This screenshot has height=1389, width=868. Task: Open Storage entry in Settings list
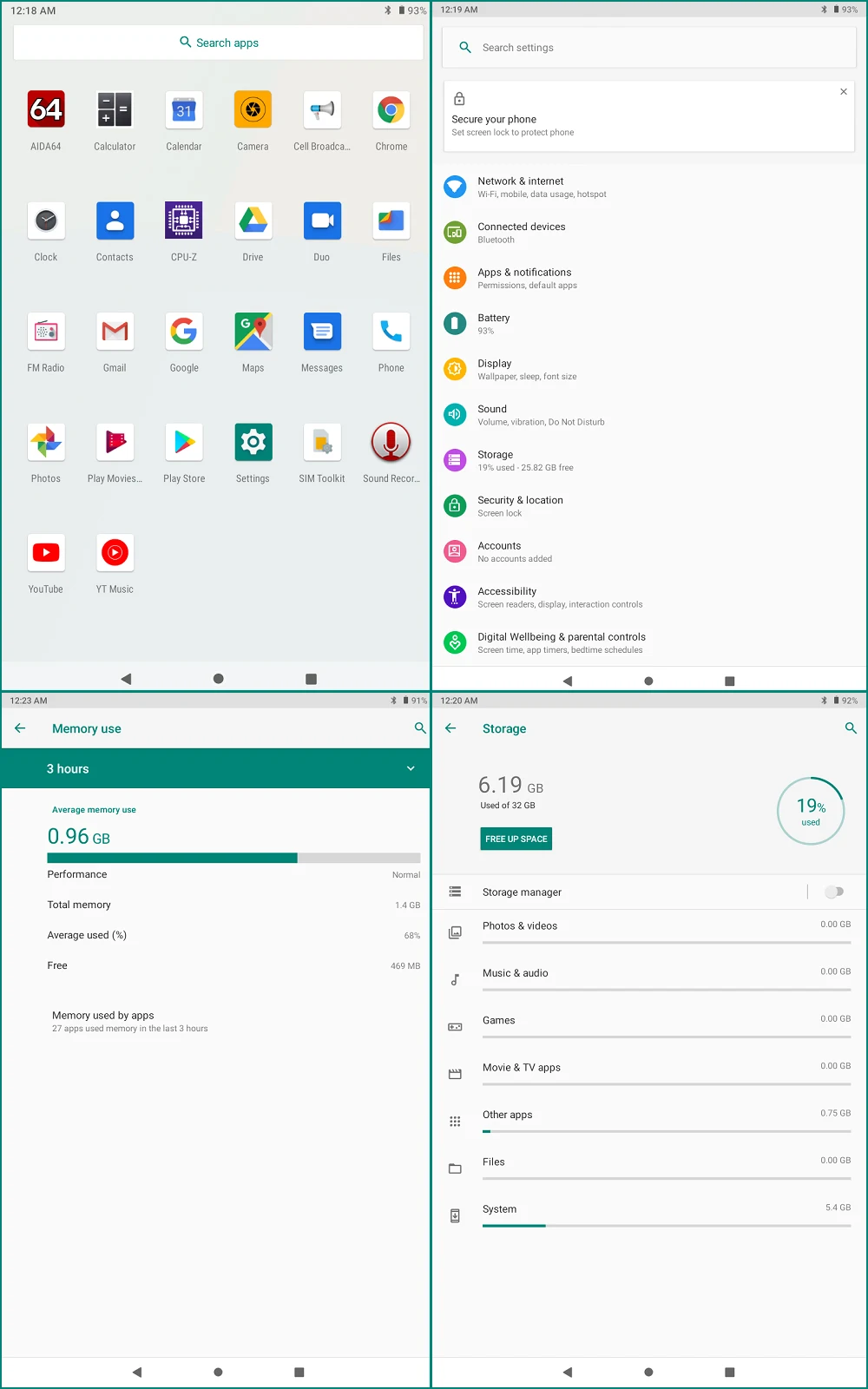[x=649, y=460]
